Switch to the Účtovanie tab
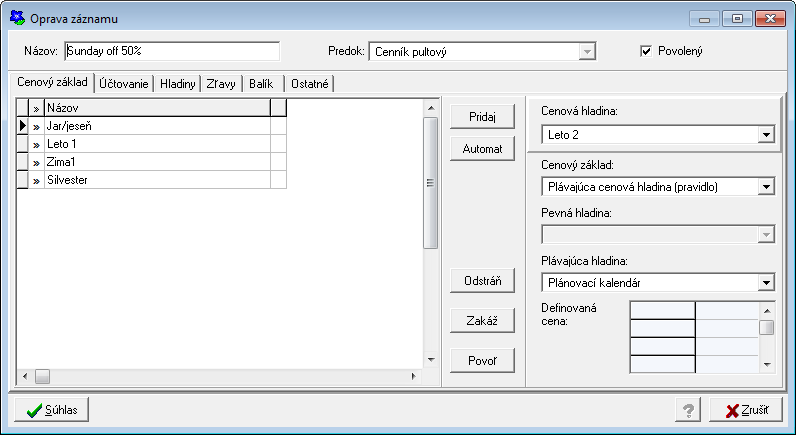The height and width of the screenshot is (435, 796). tap(124, 84)
